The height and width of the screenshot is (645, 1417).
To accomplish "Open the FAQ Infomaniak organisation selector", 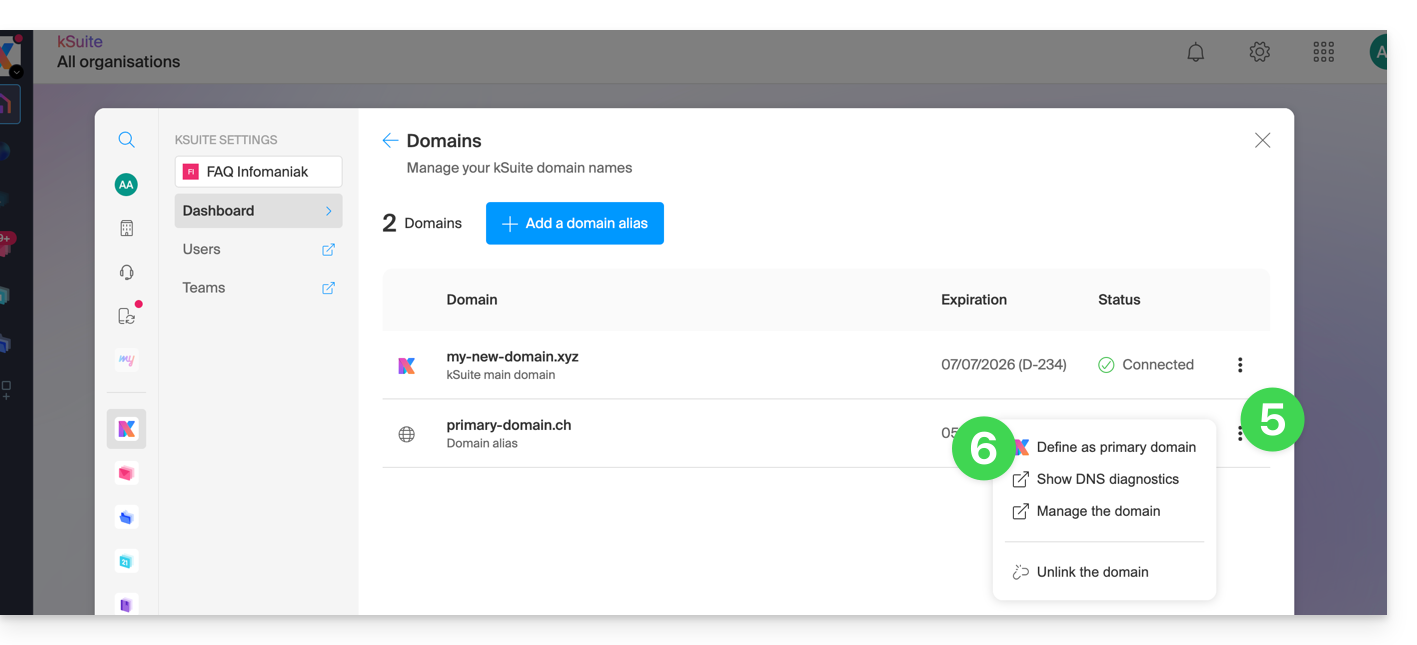I will (258, 172).
